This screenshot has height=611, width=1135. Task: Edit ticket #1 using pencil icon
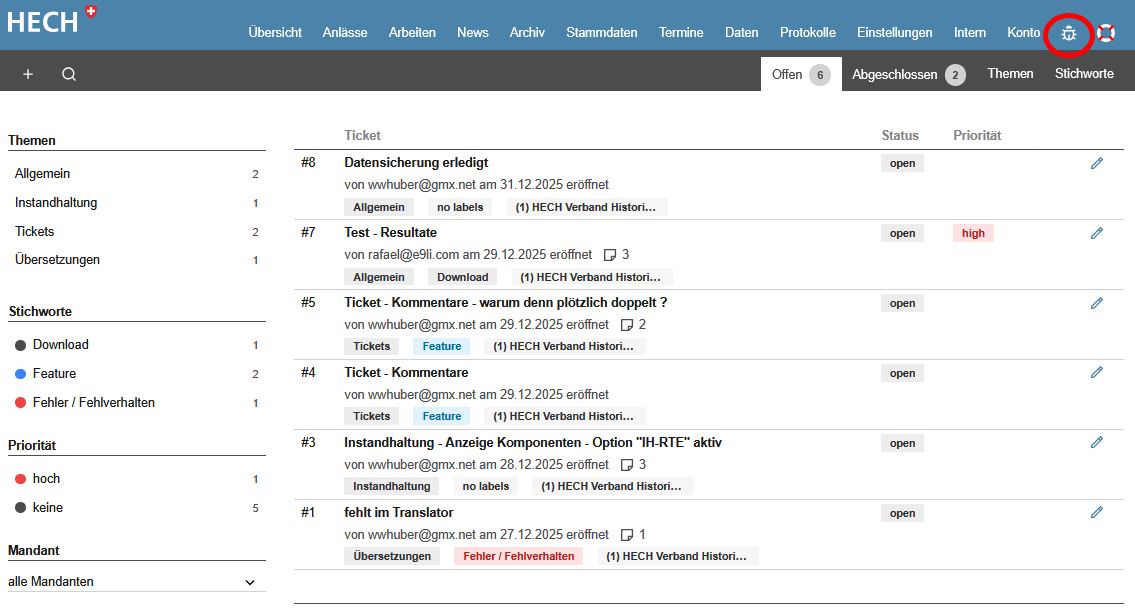(1097, 512)
